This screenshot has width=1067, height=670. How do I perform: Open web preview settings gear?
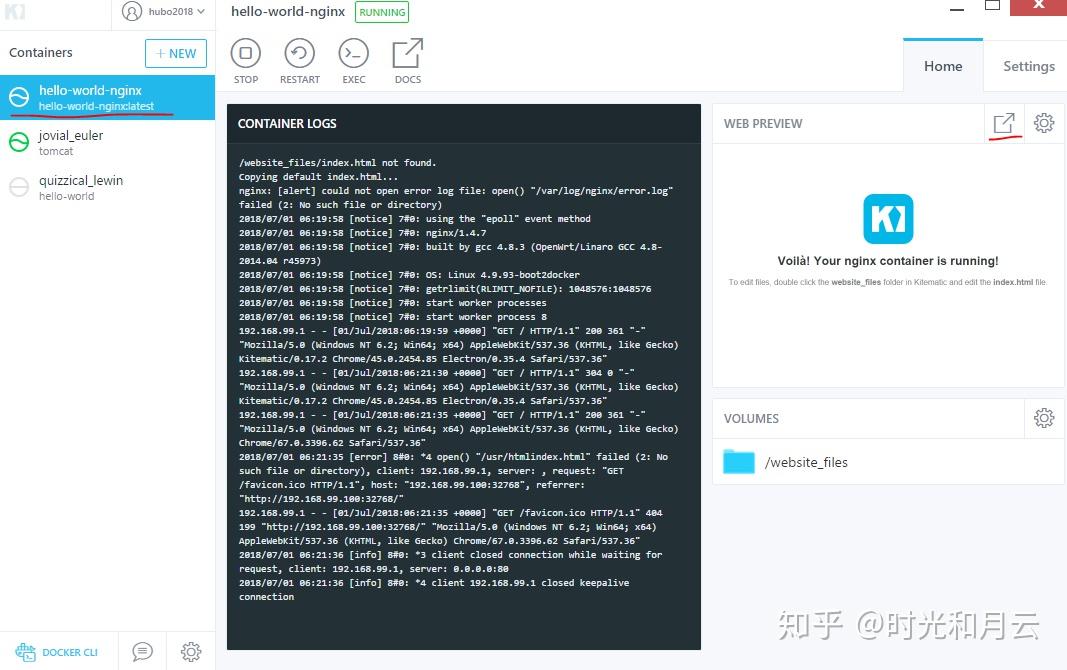[1044, 123]
